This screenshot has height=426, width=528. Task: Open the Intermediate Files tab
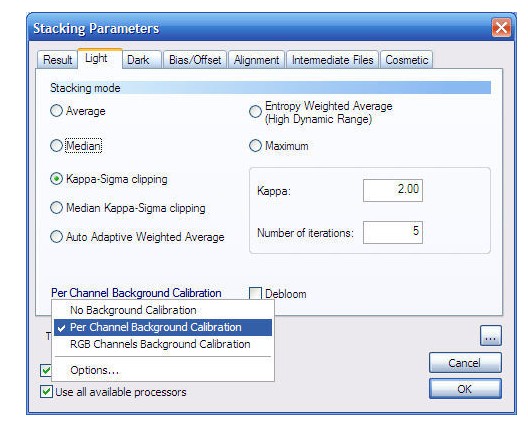(x=333, y=60)
